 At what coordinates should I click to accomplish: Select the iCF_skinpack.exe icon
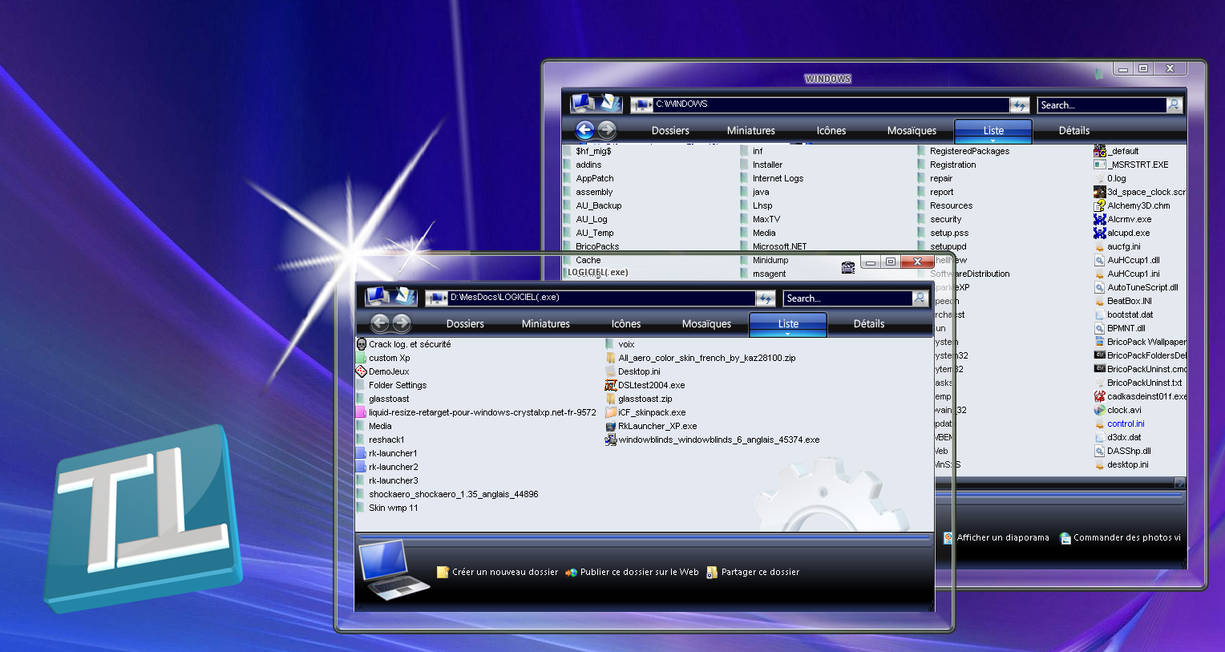[x=611, y=412]
